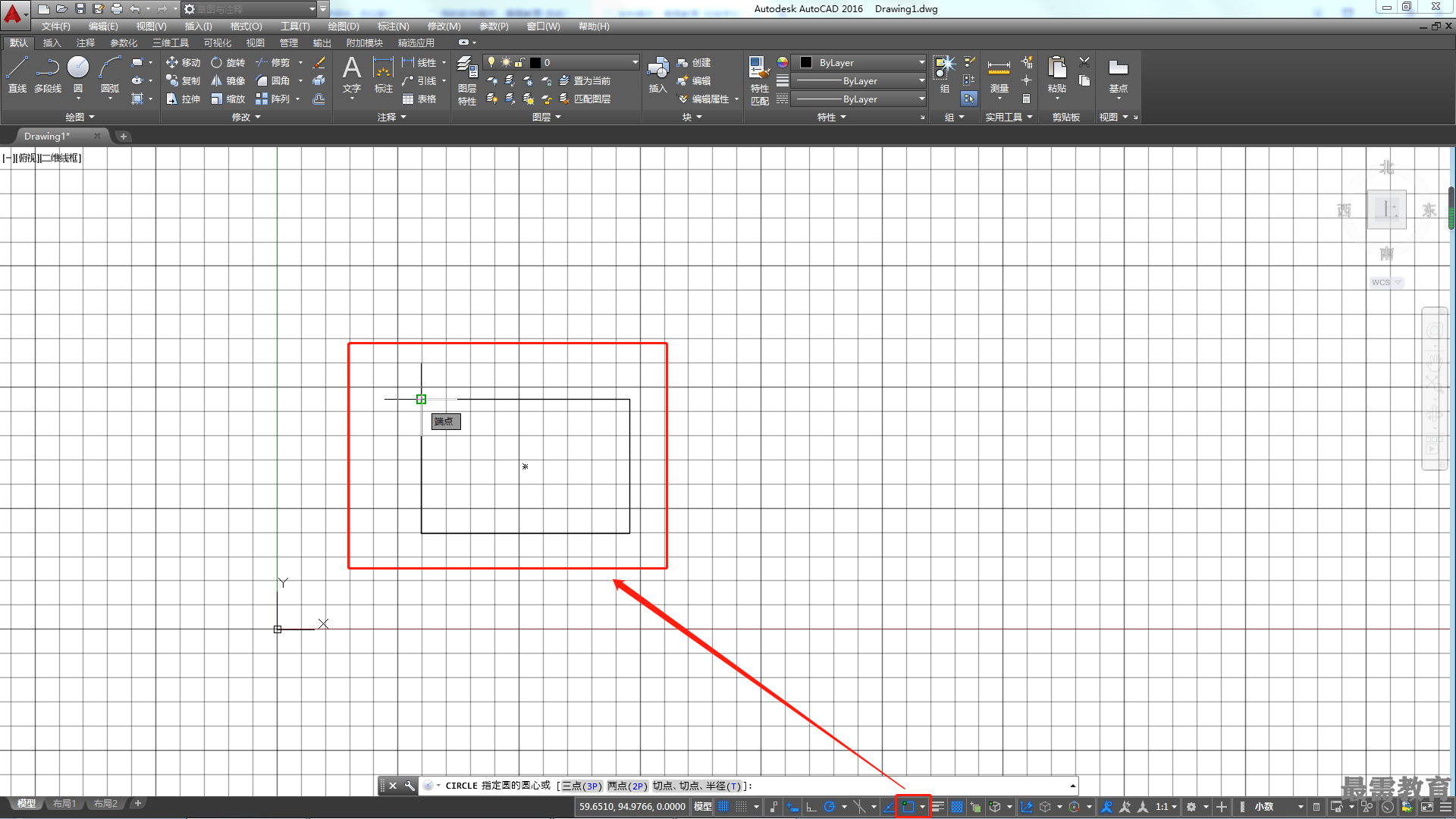
Task: Toggle polar tracking in status bar
Action: (x=830, y=807)
